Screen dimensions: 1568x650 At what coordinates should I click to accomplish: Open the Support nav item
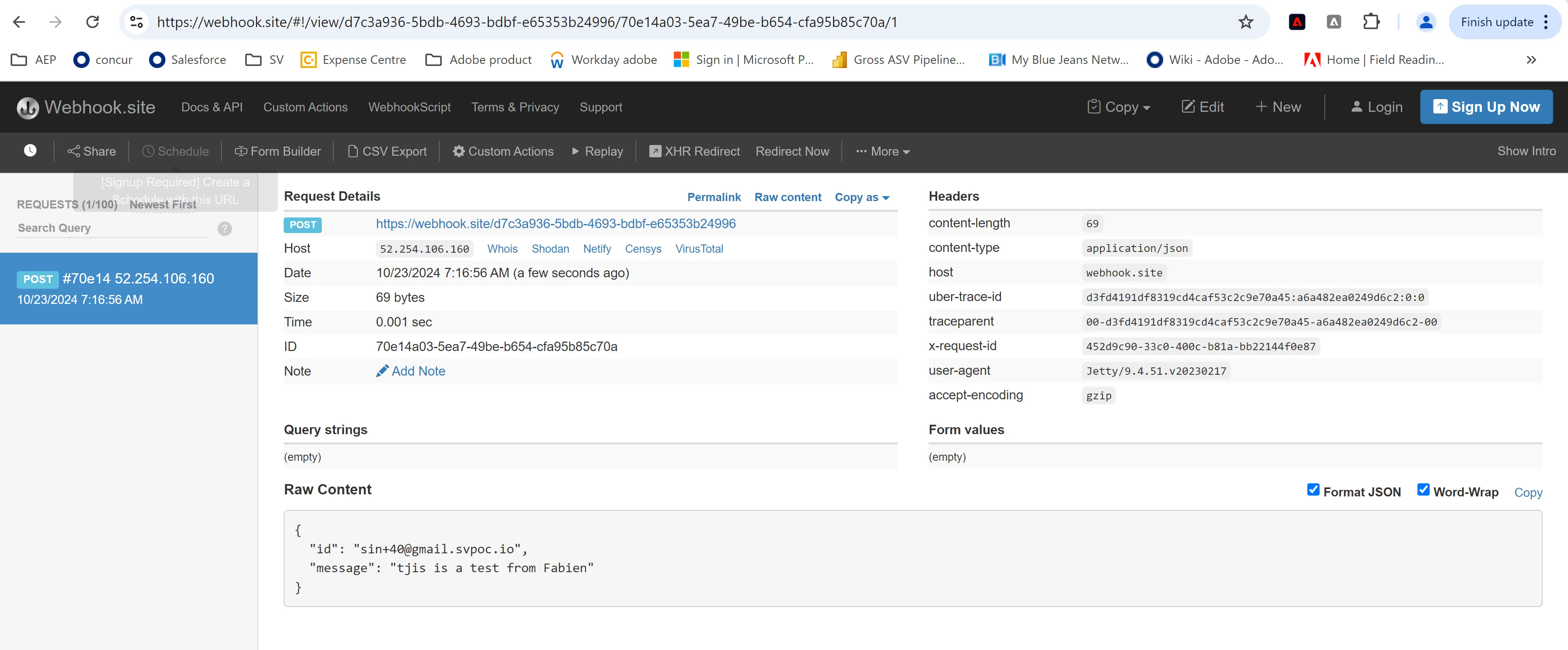601,107
